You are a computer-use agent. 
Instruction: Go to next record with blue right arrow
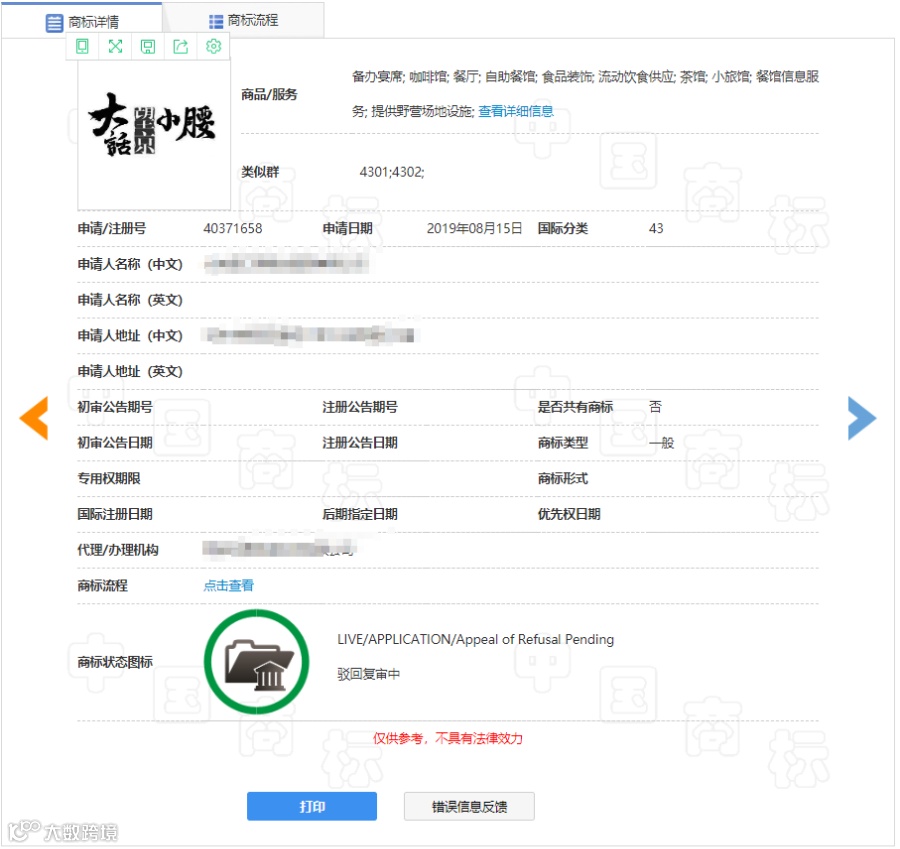tap(862, 418)
